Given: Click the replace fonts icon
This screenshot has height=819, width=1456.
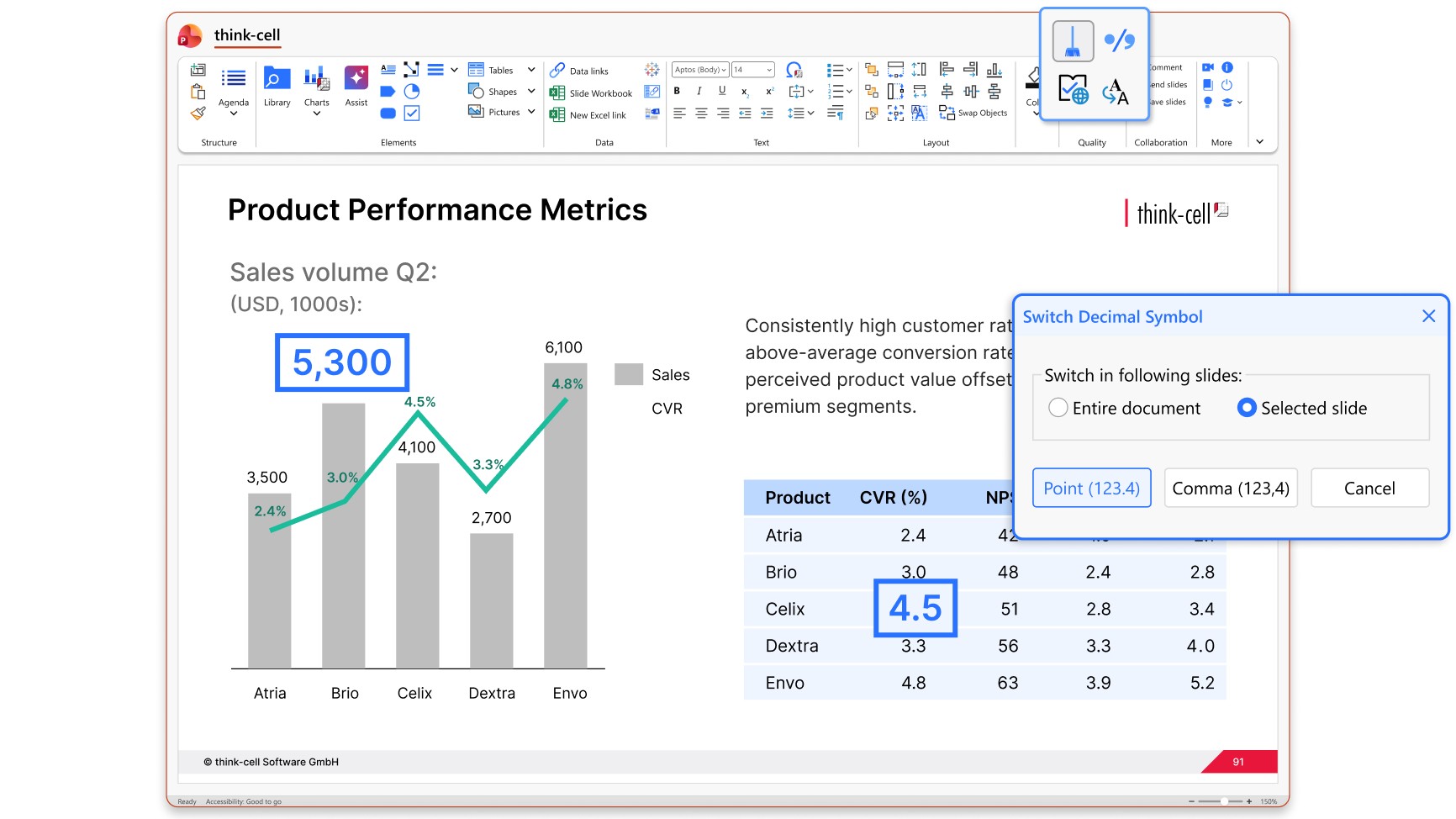Looking at the screenshot, I should (x=1116, y=91).
